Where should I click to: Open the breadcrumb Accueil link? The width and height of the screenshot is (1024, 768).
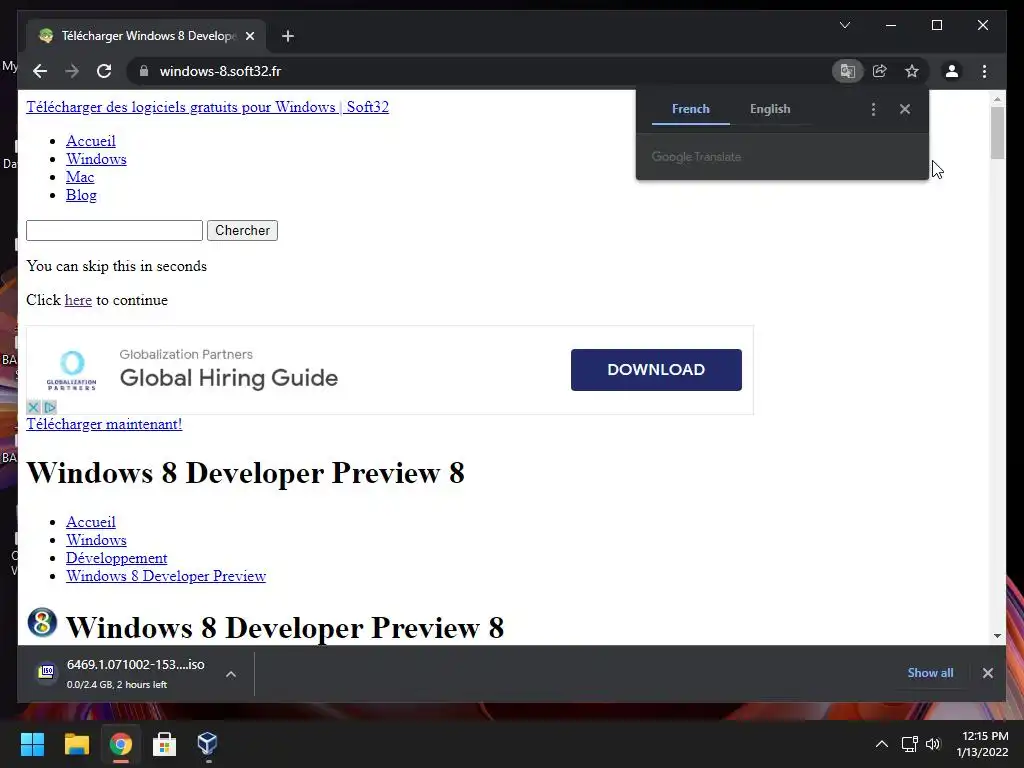point(91,522)
